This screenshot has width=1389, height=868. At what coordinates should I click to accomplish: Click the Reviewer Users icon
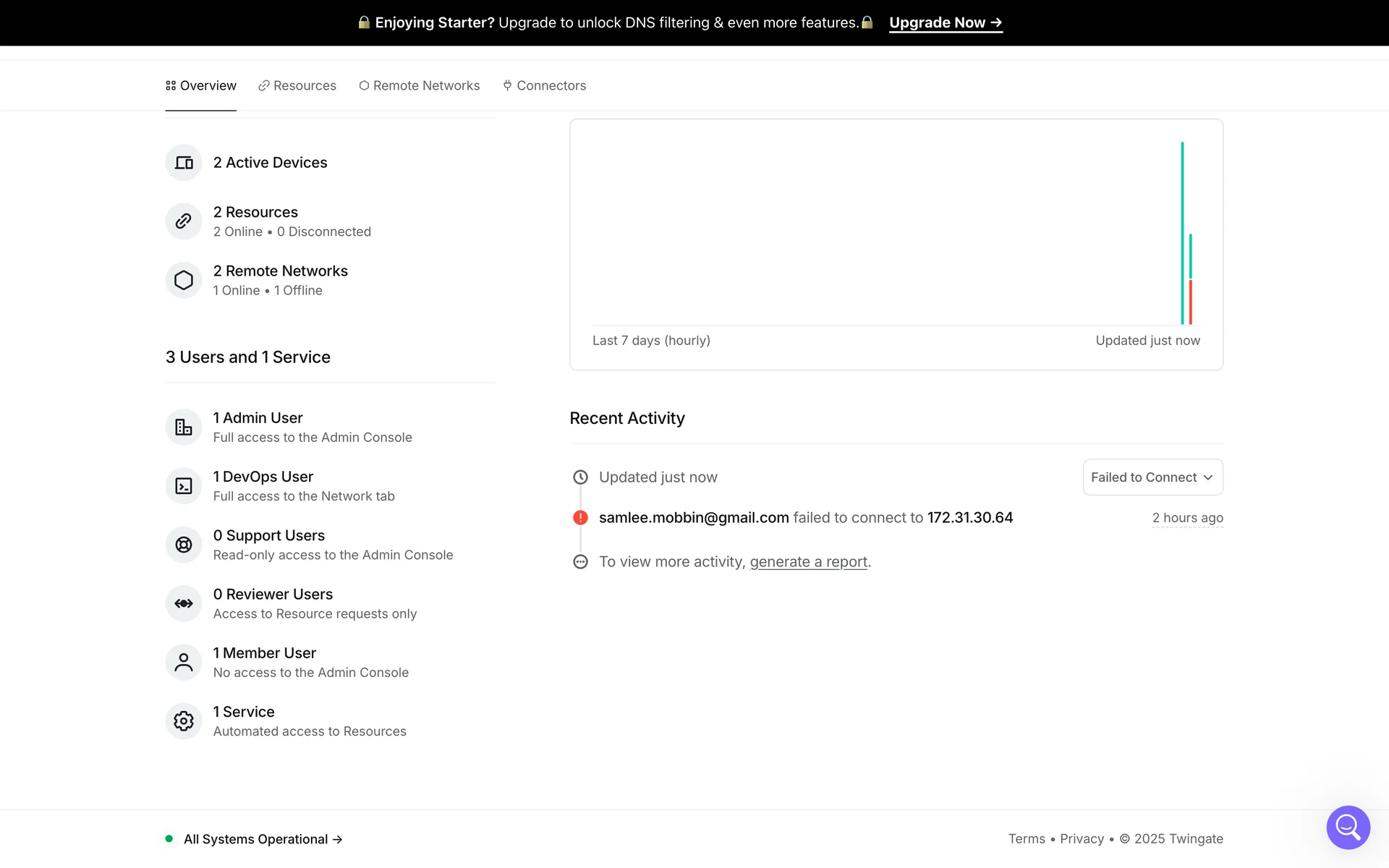click(184, 603)
